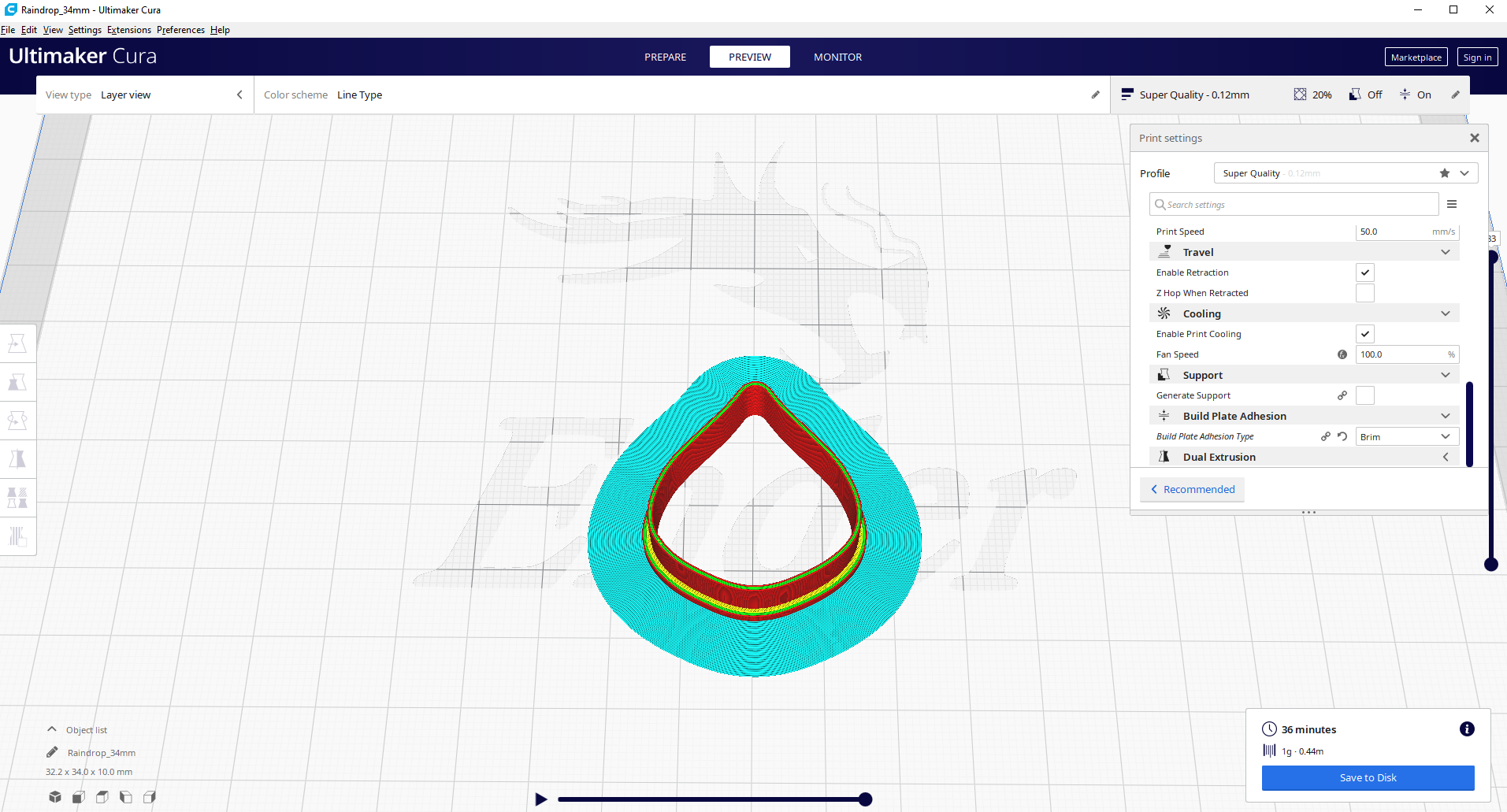This screenshot has width=1507, height=812.
Task: Click the Save to Disk button
Action: tap(1367, 777)
